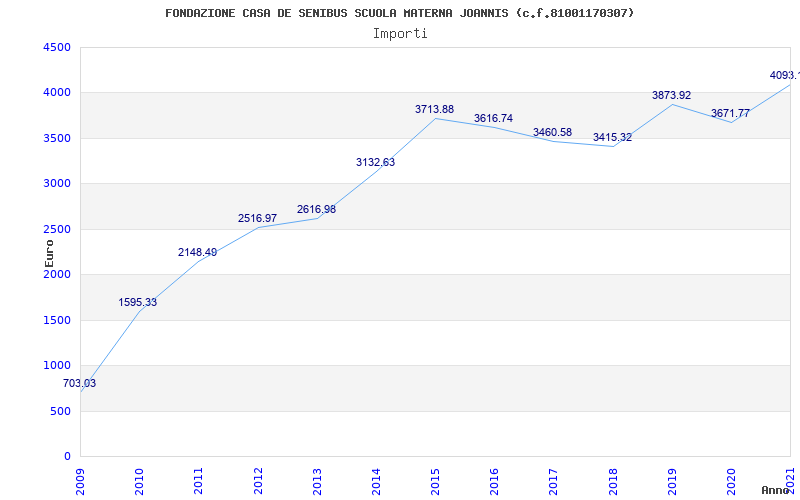
Task: Click the data label 3132.63
Action: click(x=376, y=162)
